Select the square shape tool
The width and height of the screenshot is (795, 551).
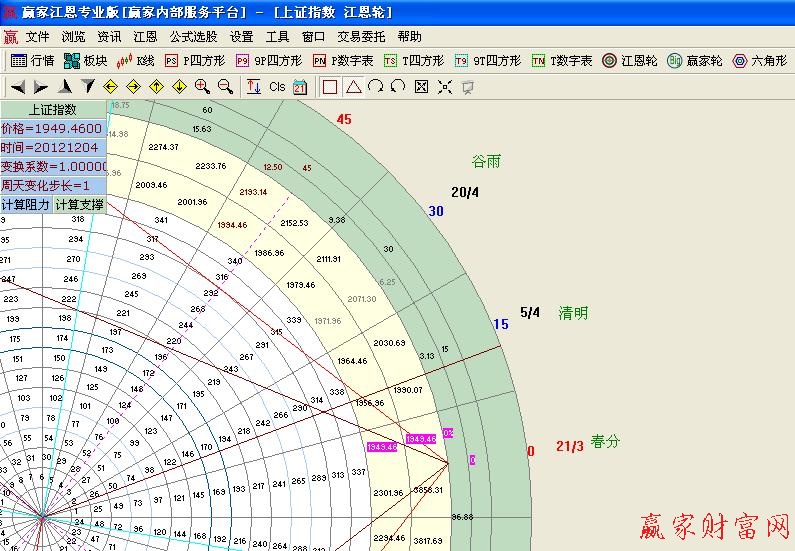330,87
